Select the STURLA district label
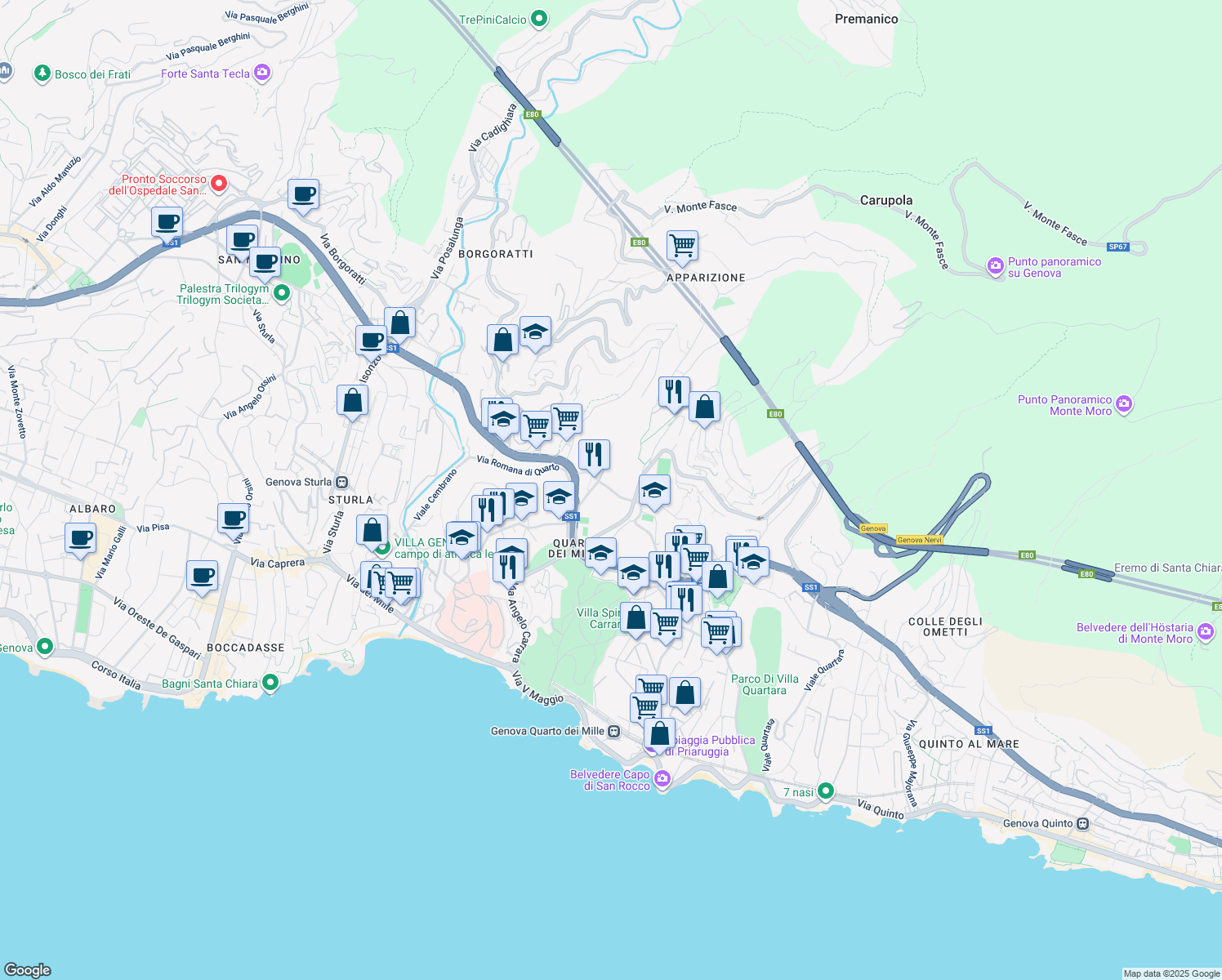1222x980 pixels. coord(350,500)
